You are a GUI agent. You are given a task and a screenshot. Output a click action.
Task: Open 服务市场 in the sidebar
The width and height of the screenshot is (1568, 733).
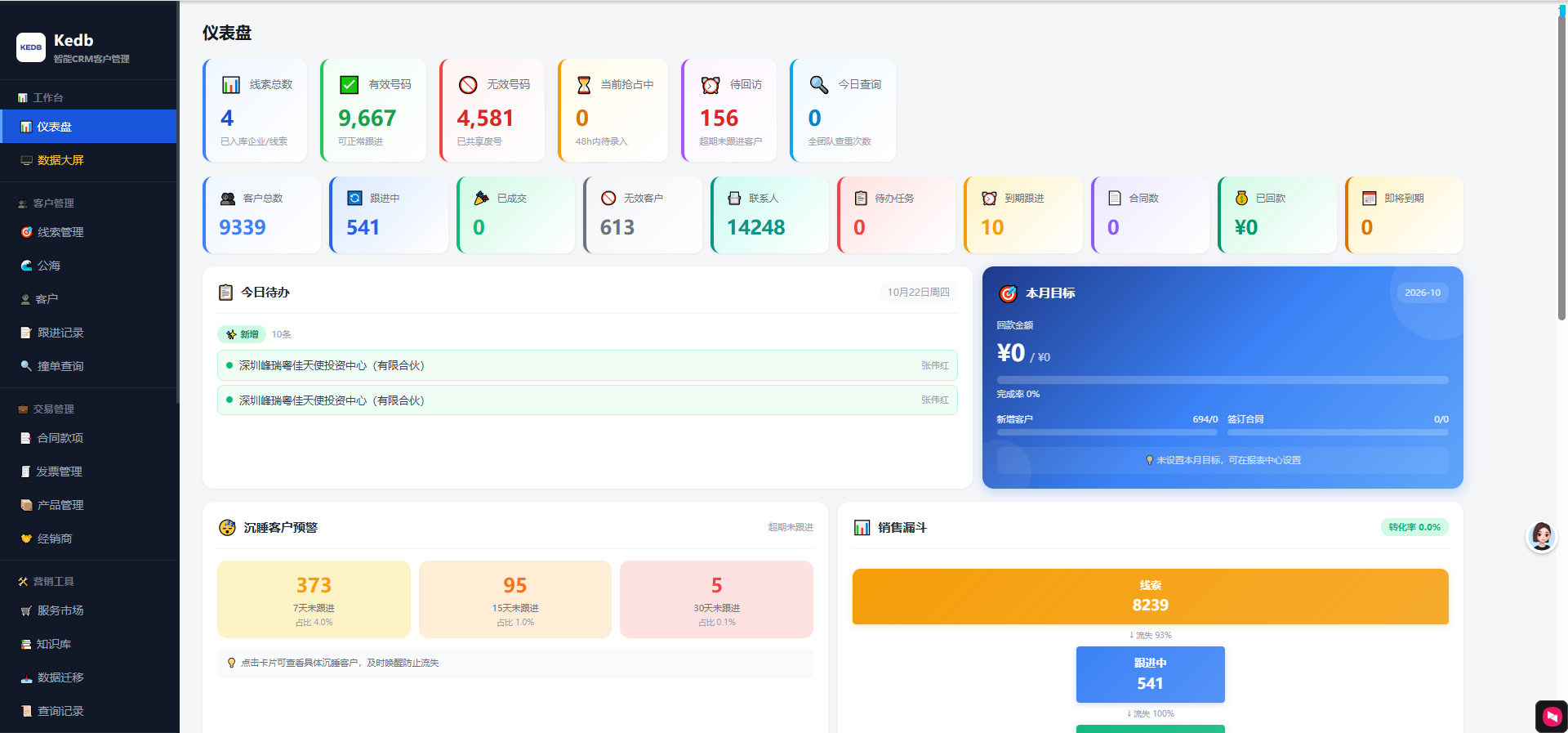tap(88, 610)
